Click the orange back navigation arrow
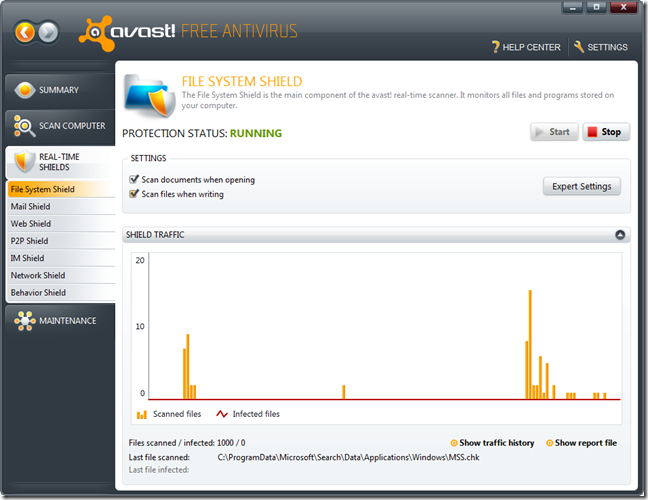The image size is (648, 500). (25, 32)
